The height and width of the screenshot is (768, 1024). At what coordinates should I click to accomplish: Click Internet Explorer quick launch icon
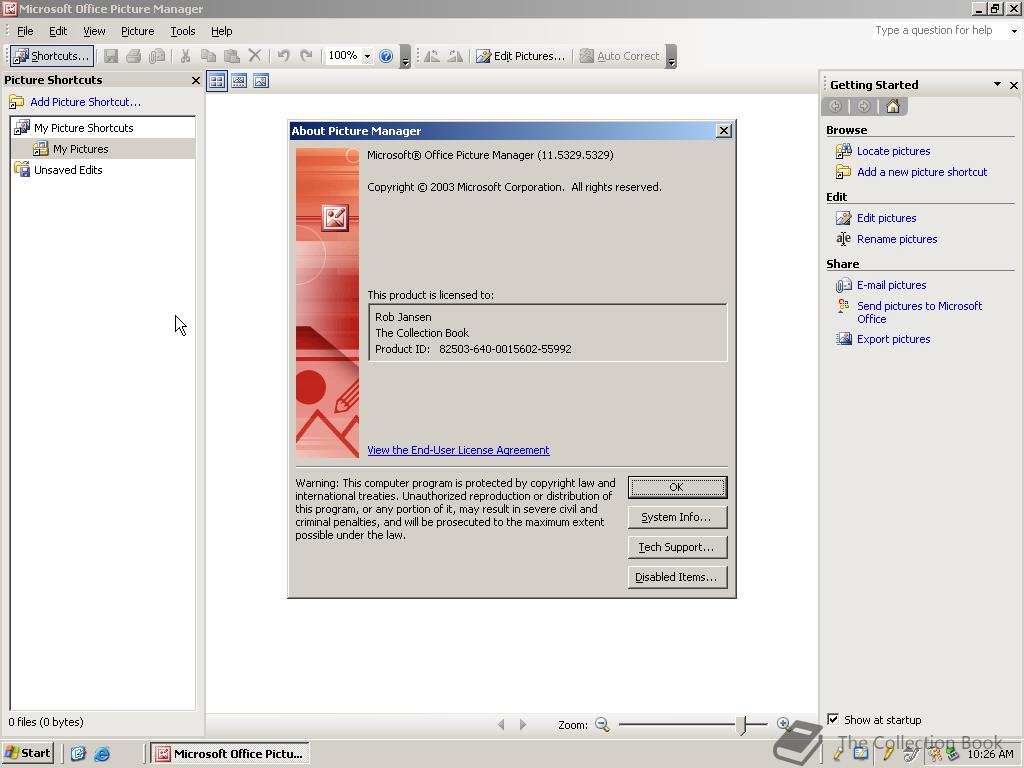(102, 754)
